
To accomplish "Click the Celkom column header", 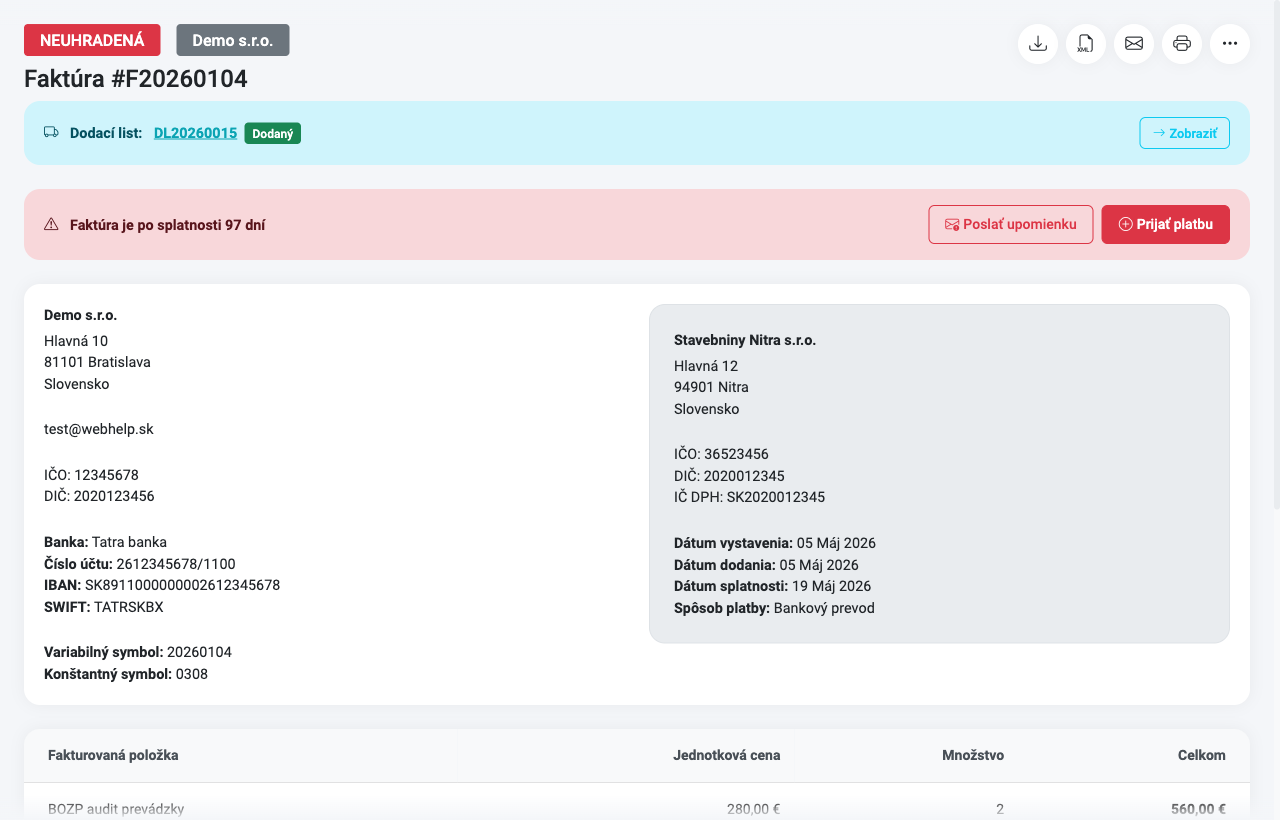I will tap(1202, 755).
